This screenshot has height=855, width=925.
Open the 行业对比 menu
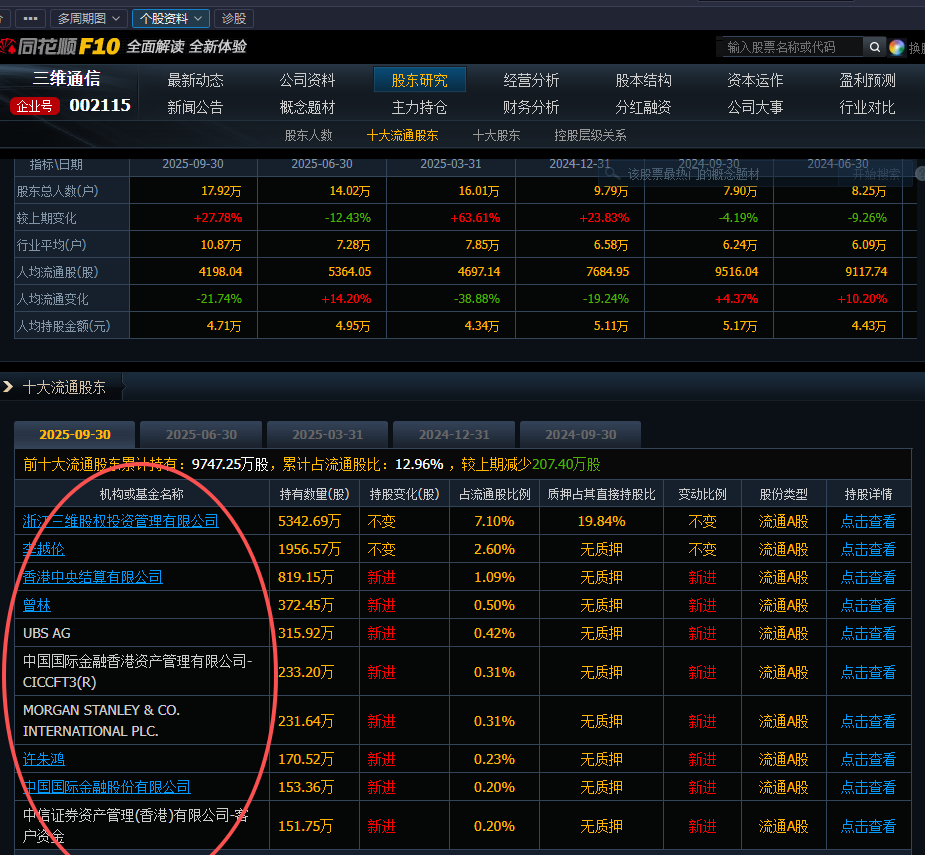point(867,107)
